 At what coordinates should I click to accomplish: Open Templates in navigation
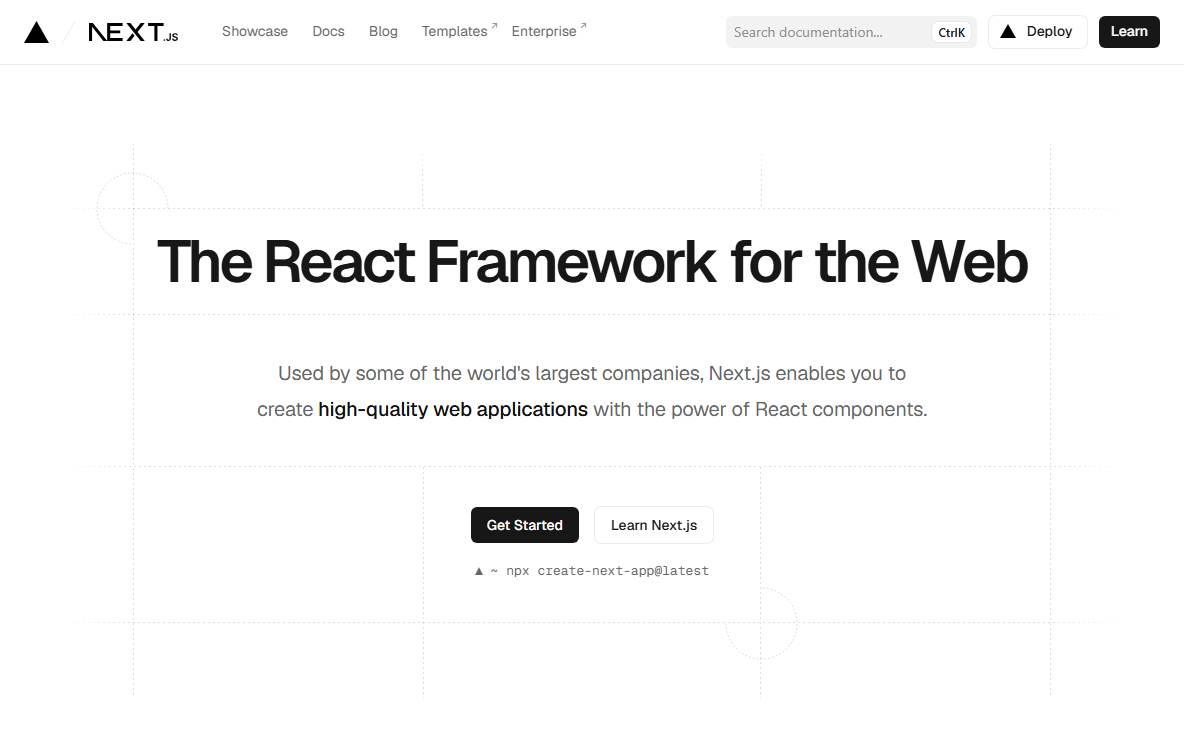point(459,32)
